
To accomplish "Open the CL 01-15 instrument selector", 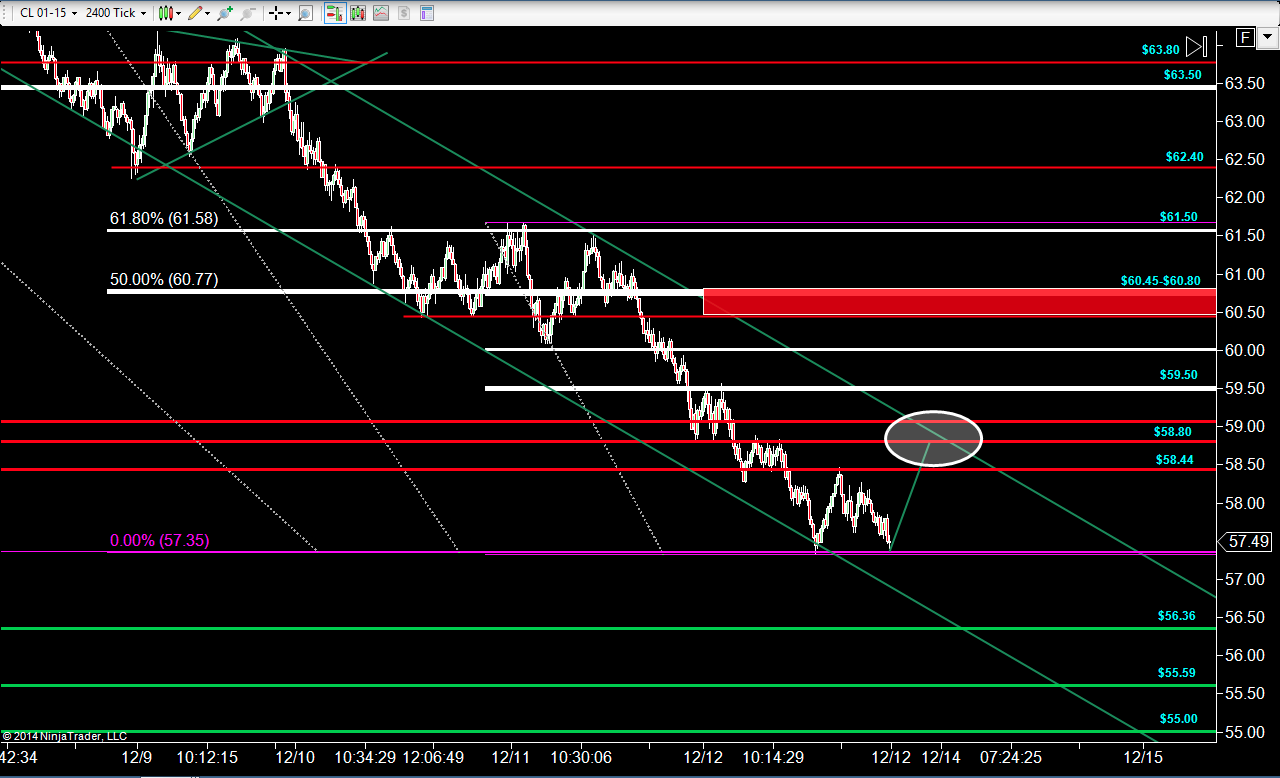I will click(48, 13).
